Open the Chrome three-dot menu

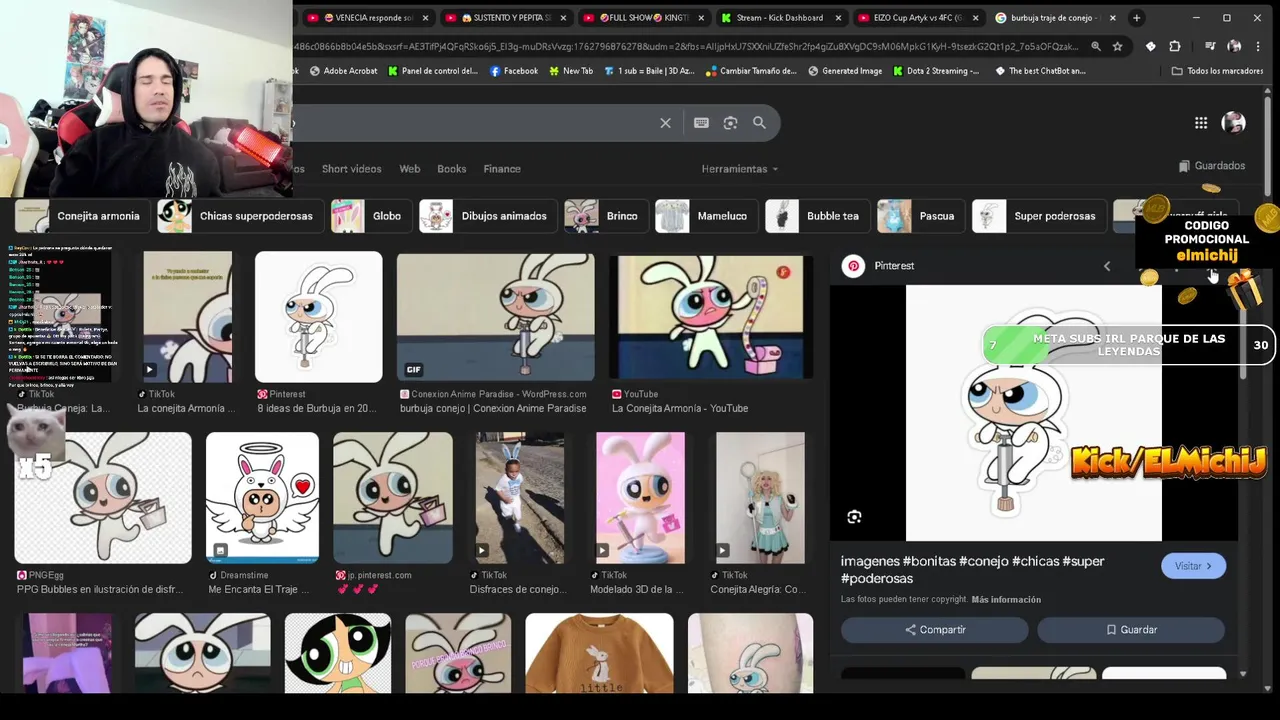tap(1258, 46)
